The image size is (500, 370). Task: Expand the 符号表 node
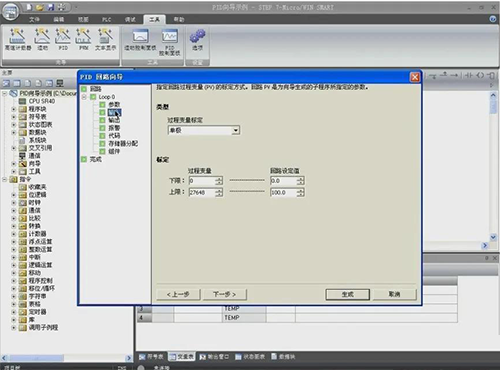tap(14, 117)
